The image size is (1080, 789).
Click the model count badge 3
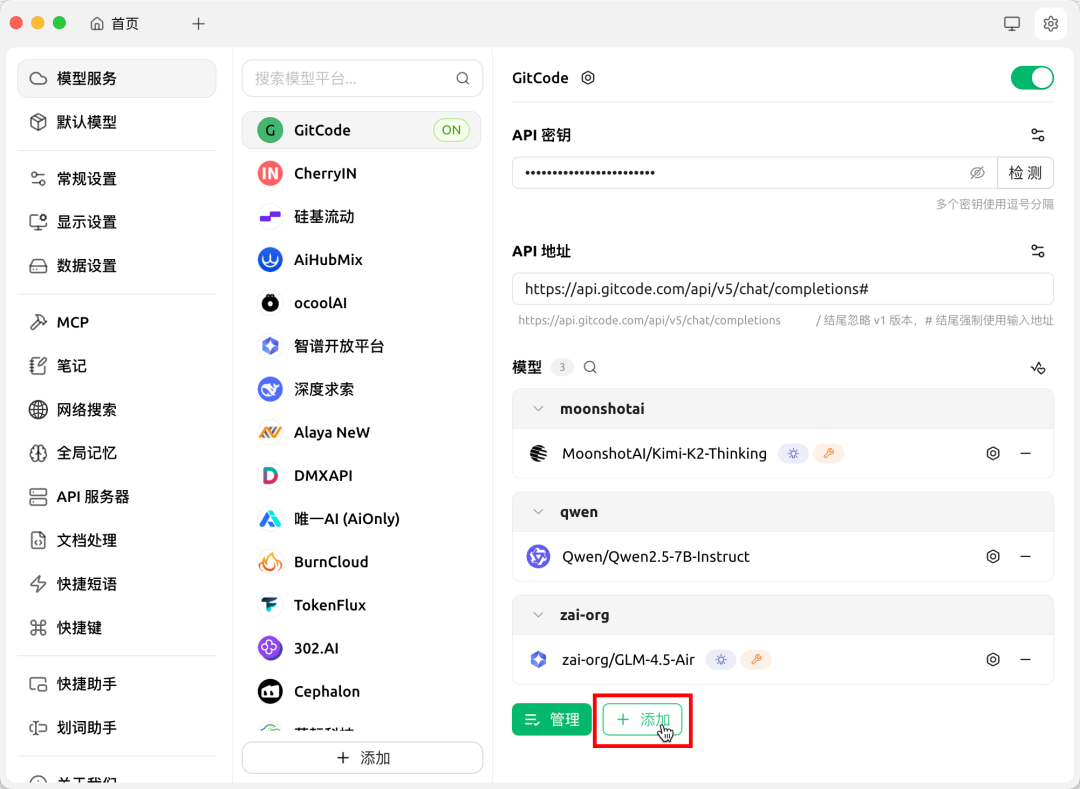[x=562, y=368]
